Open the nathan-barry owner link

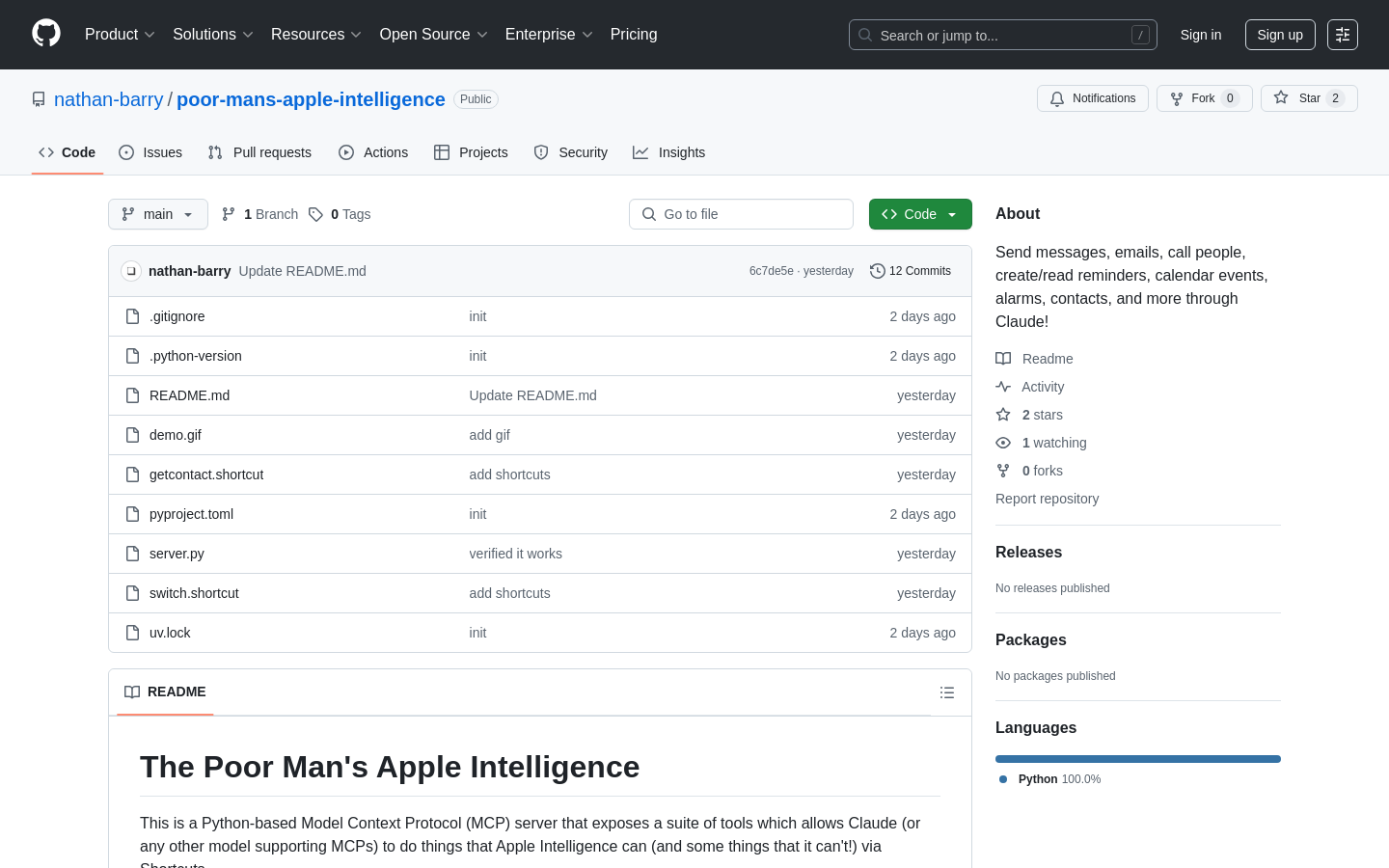pos(109,99)
